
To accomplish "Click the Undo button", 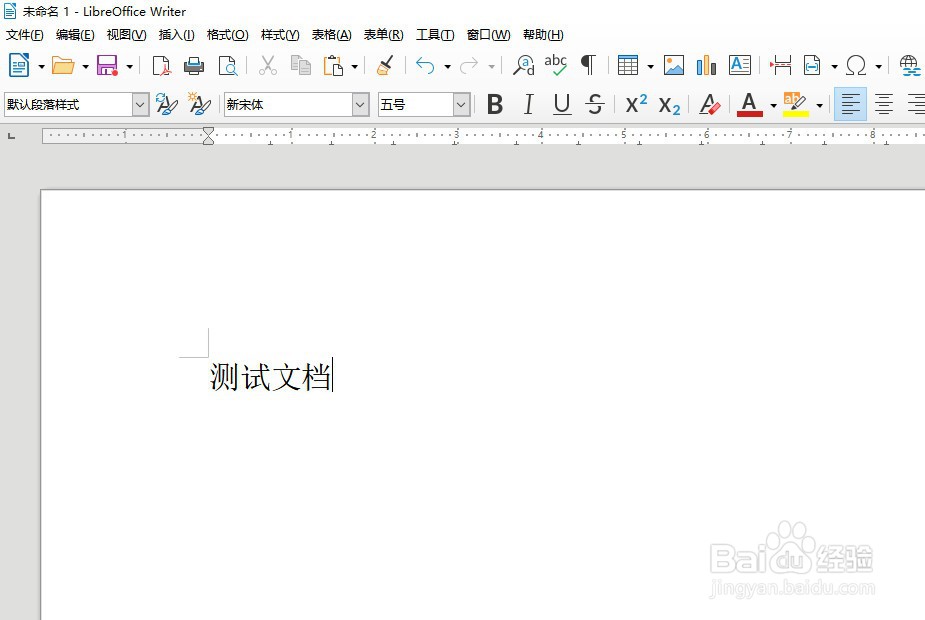I will pyautogui.click(x=424, y=65).
